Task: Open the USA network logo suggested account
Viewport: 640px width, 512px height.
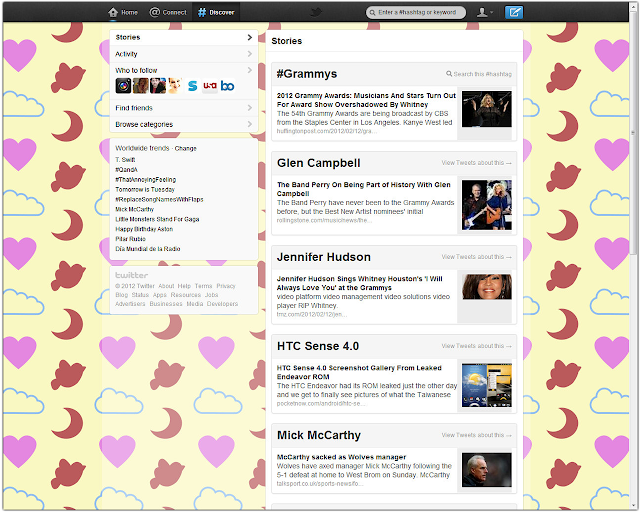Action: (x=210, y=86)
